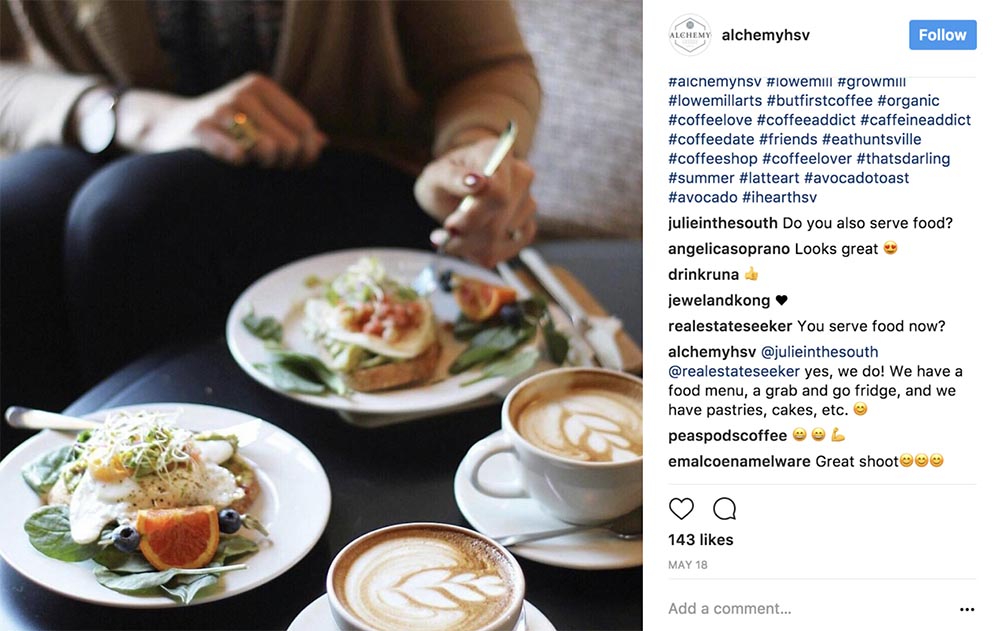View the 143 likes list
This screenshot has width=1000, height=631.
click(700, 540)
